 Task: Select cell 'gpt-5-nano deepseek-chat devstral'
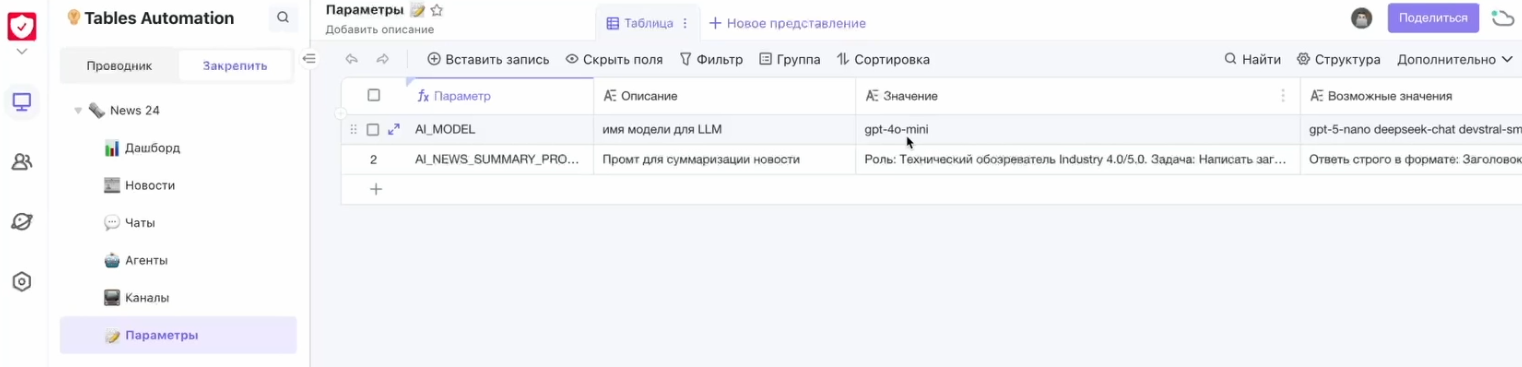1411,130
